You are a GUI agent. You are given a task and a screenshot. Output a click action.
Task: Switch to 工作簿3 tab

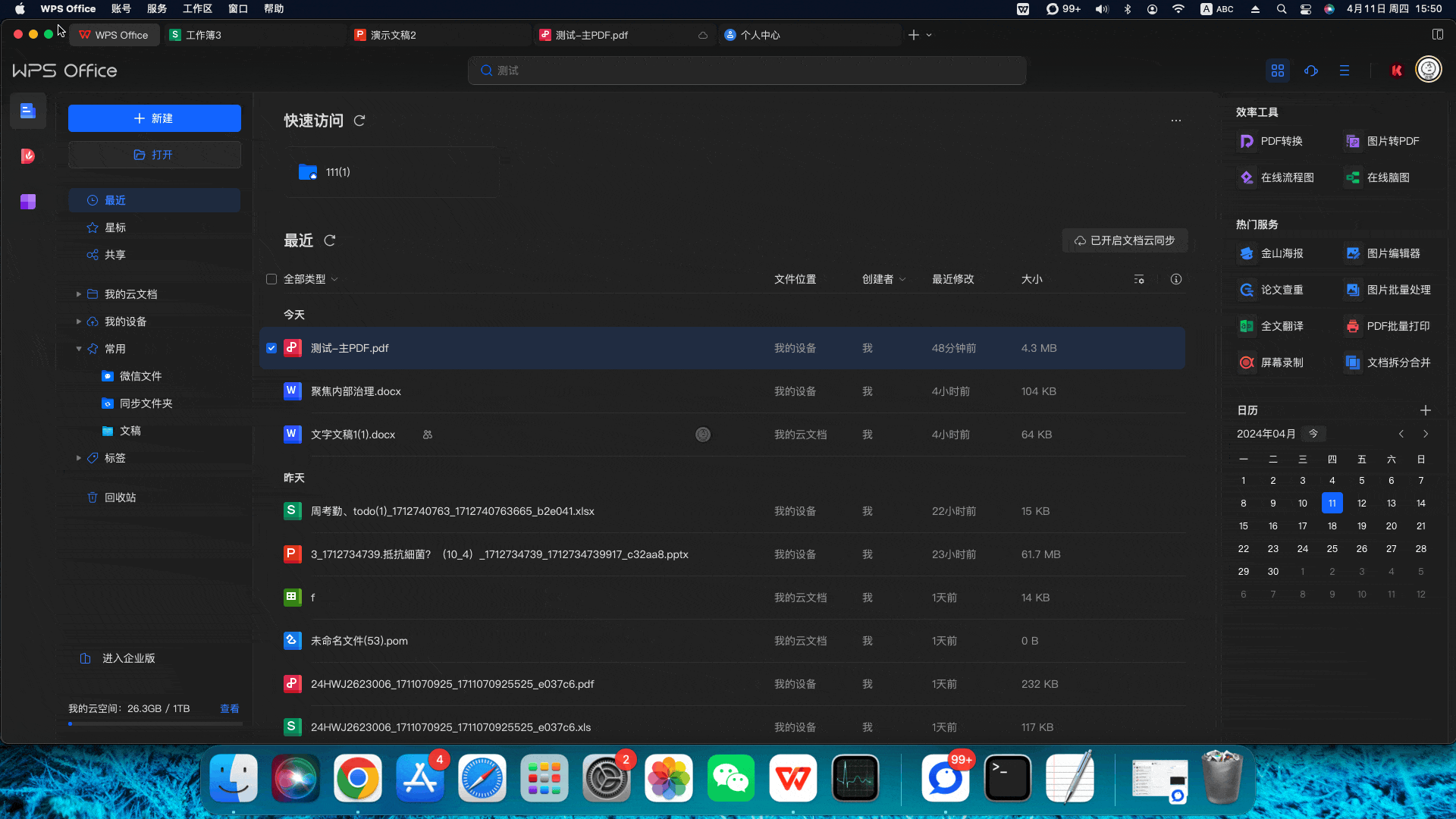(x=256, y=35)
